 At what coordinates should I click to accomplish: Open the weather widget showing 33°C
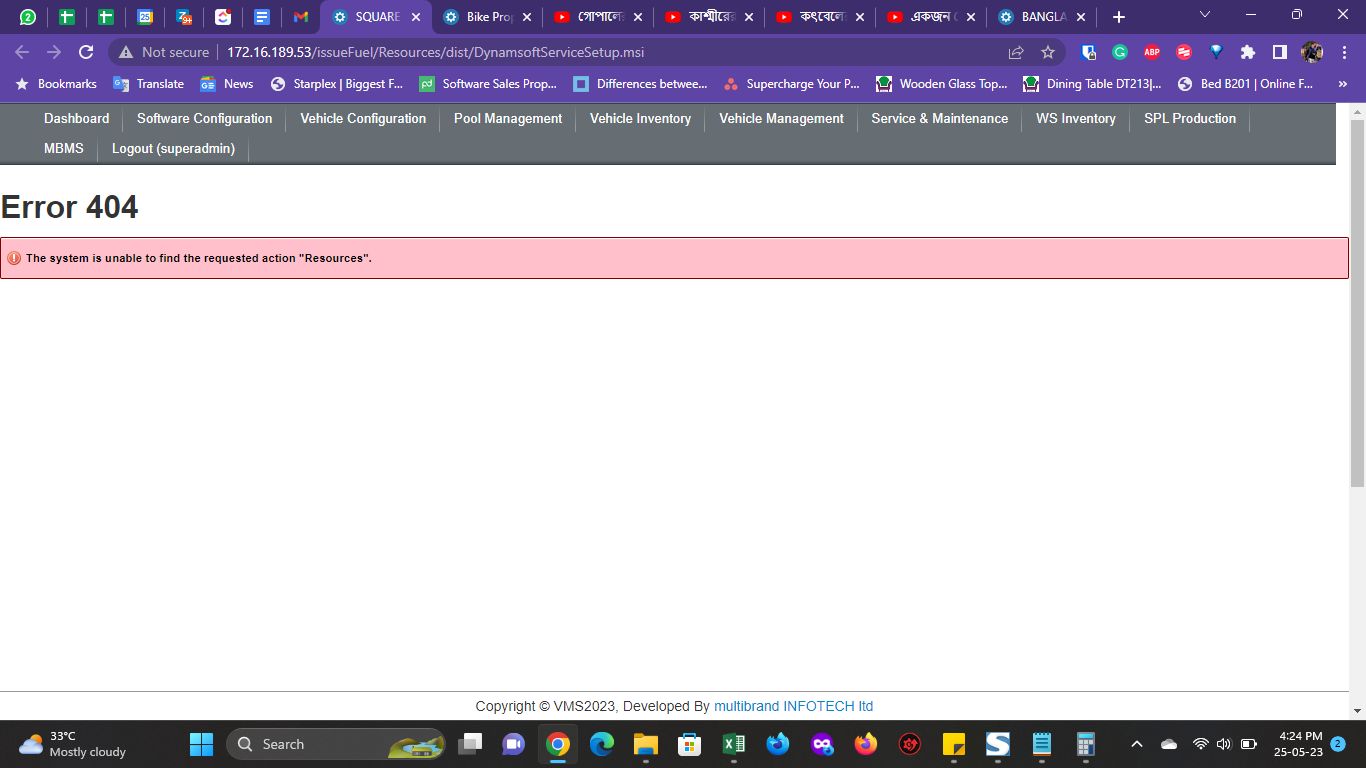pyautogui.click(x=73, y=744)
